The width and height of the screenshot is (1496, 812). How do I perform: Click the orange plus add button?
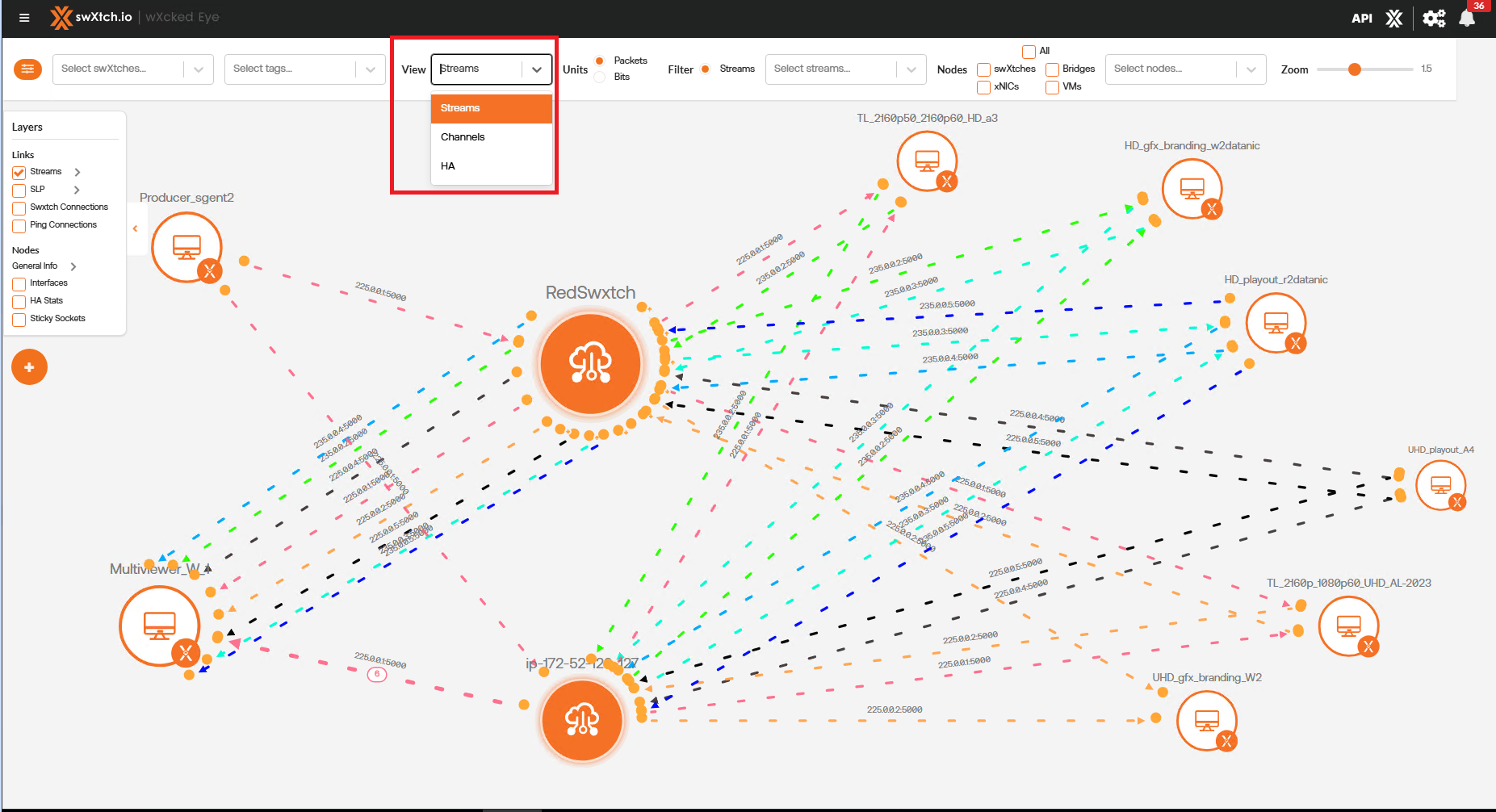pos(29,367)
